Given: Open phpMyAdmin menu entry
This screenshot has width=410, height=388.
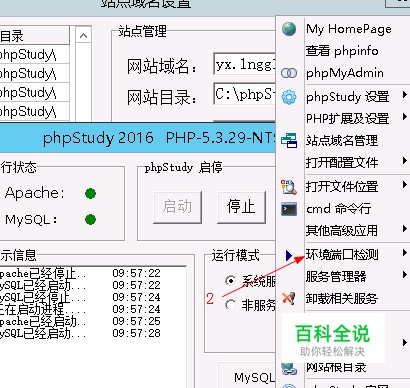Looking at the screenshot, I should coord(345,73).
